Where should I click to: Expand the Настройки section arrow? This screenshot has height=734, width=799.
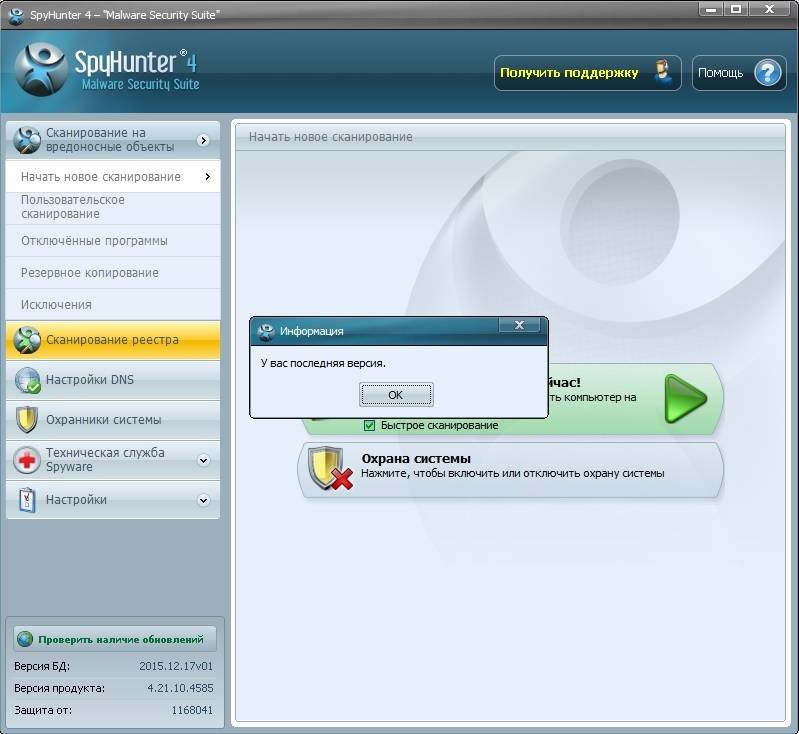point(203,500)
